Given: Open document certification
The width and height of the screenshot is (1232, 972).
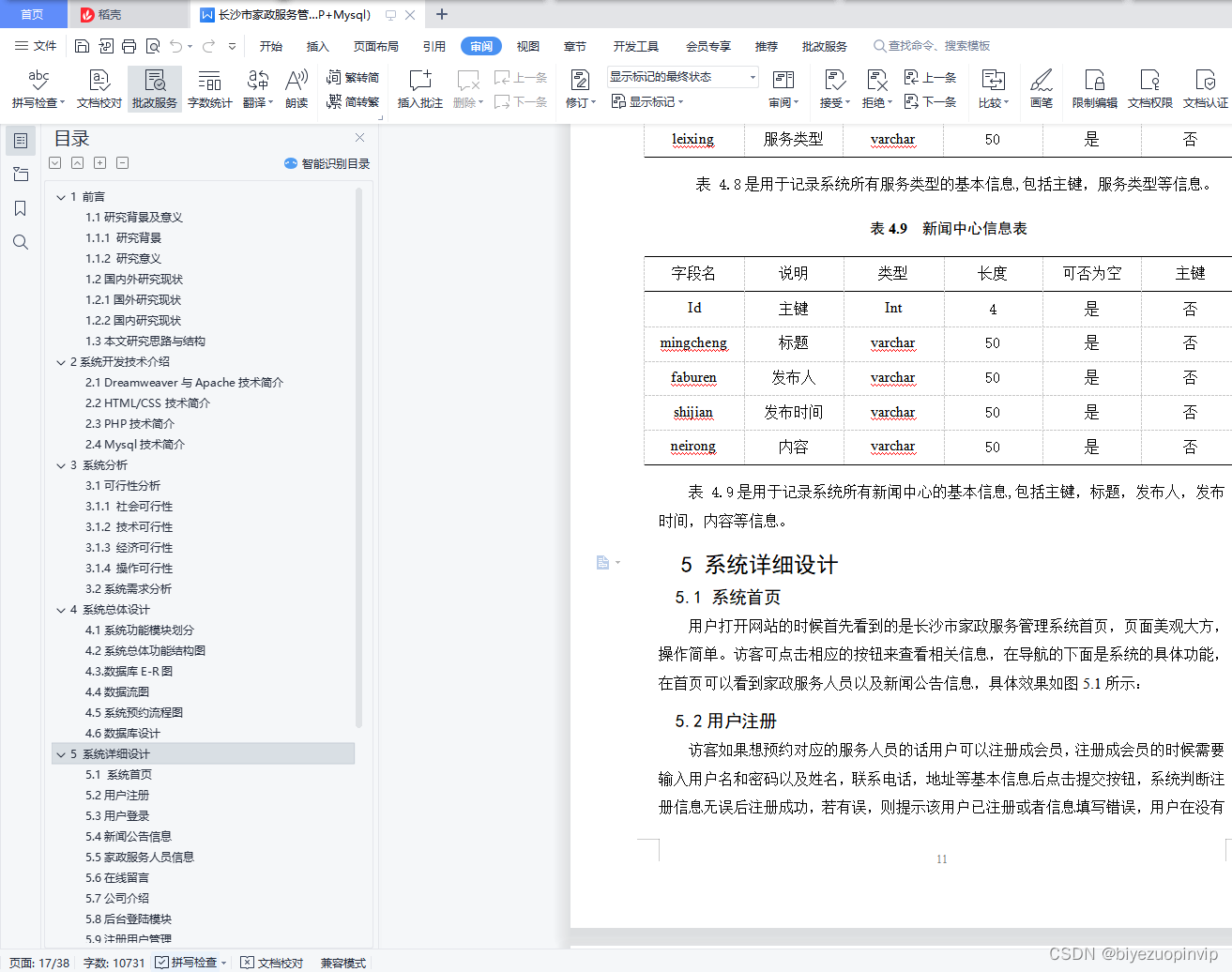Looking at the screenshot, I should (1205, 89).
